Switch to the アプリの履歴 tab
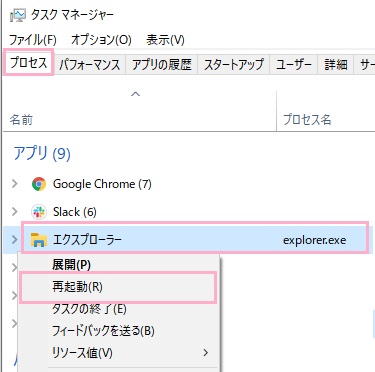375x372 pixels. [162, 64]
